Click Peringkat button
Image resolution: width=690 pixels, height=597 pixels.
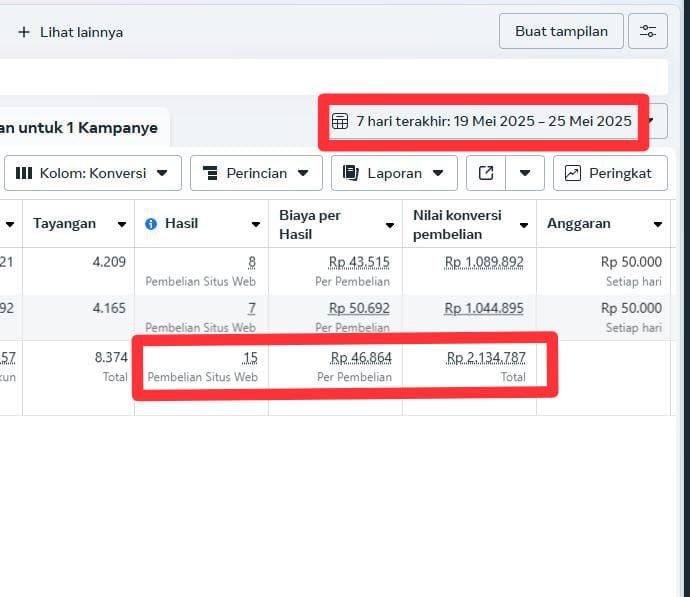pyautogui.click(x=610, y=173)
